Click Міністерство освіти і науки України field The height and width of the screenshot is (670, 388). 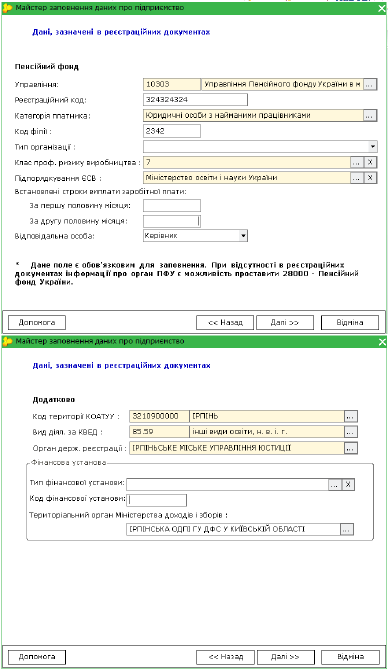click(247, 178)
